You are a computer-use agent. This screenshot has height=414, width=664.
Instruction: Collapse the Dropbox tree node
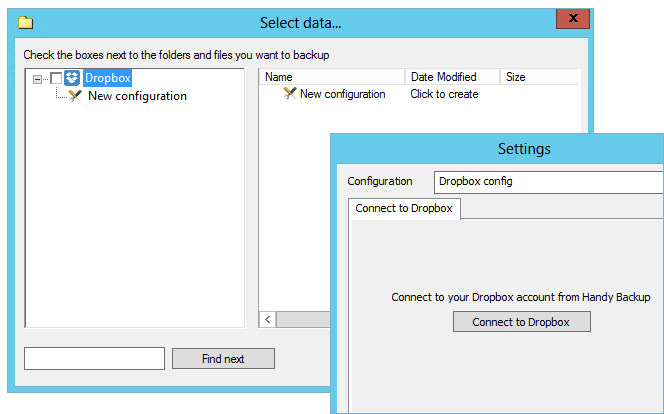(x=38, y=79)
